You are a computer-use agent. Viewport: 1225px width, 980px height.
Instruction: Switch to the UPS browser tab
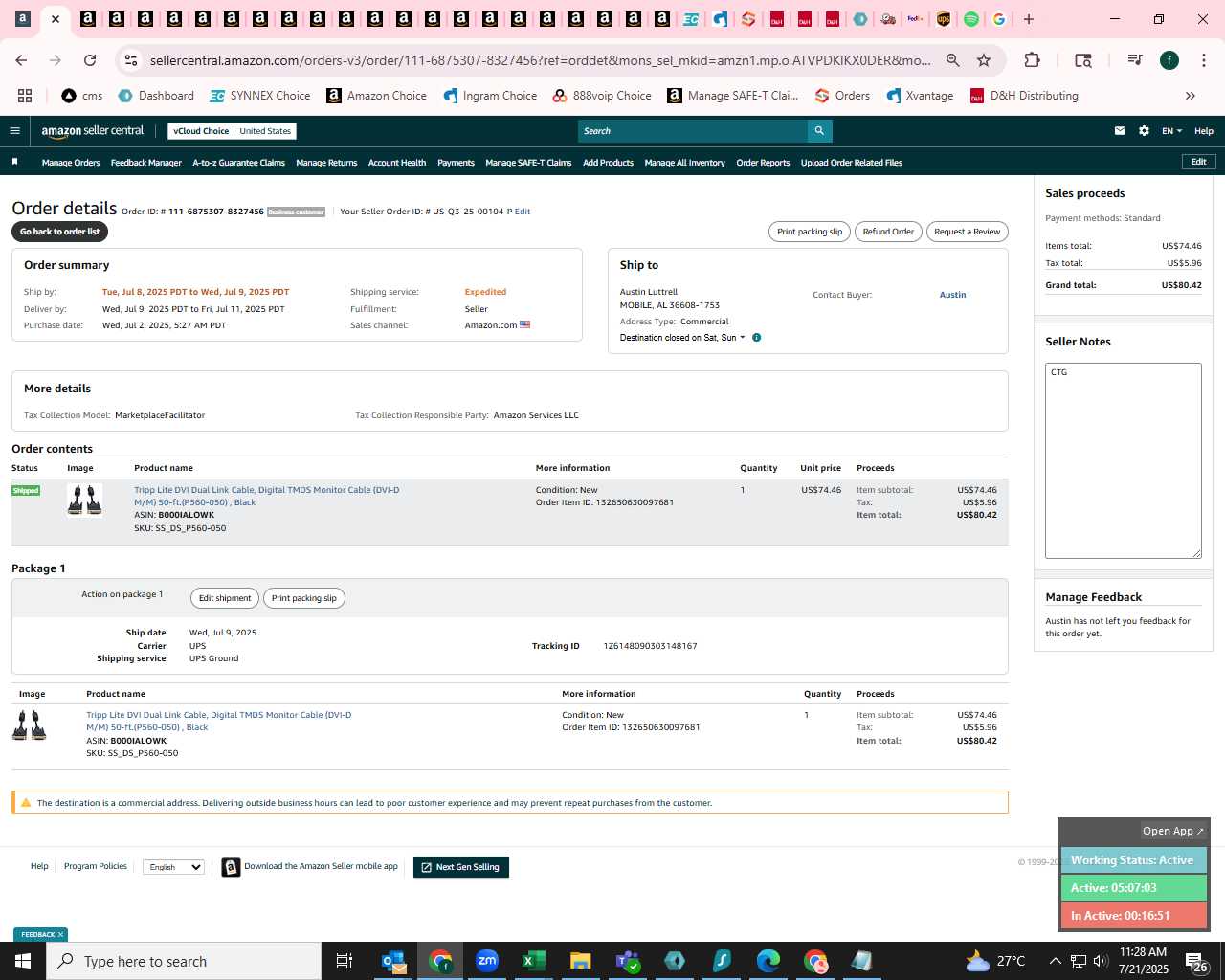pos(944,19)
